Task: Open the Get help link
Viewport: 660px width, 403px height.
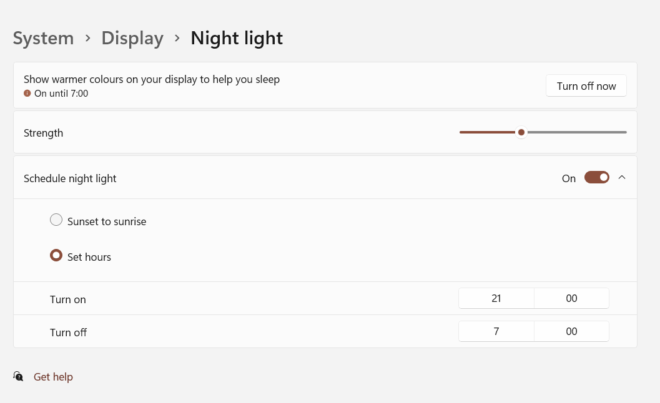Action: click(x=53, y=376)
